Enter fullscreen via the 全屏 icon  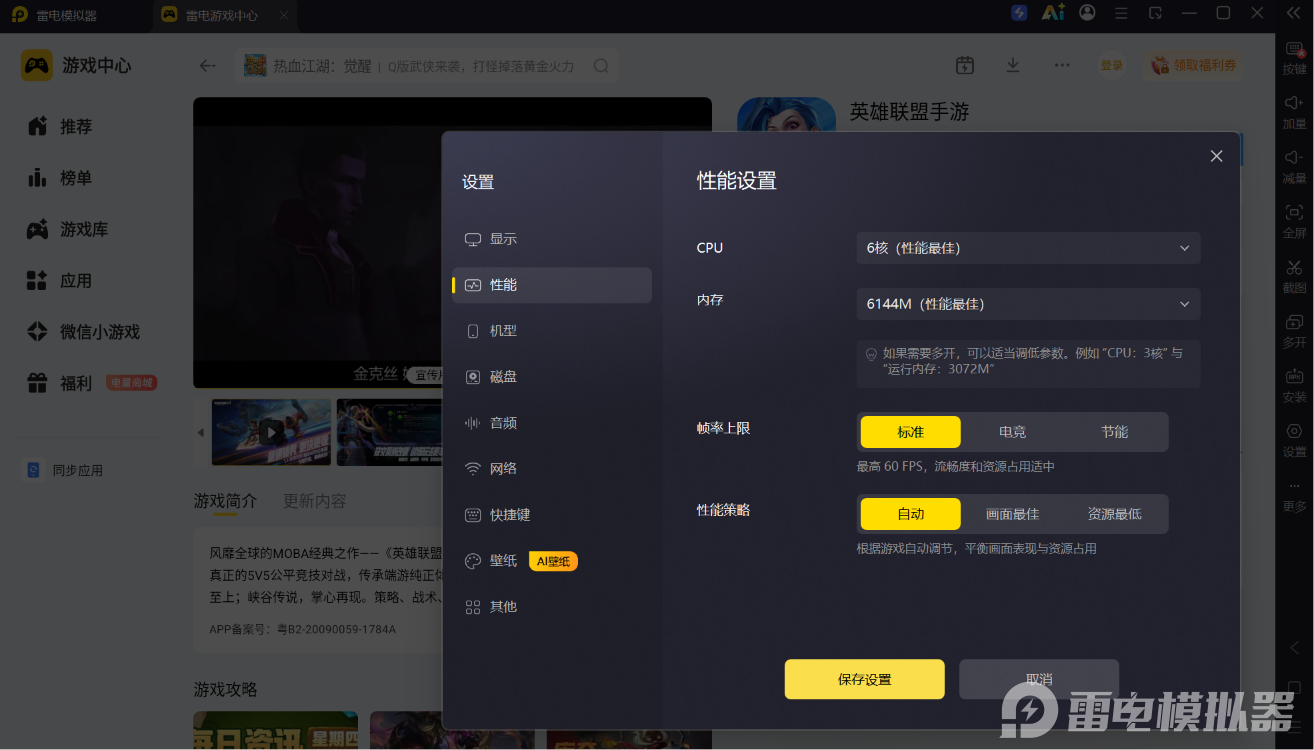(1294, 221)
